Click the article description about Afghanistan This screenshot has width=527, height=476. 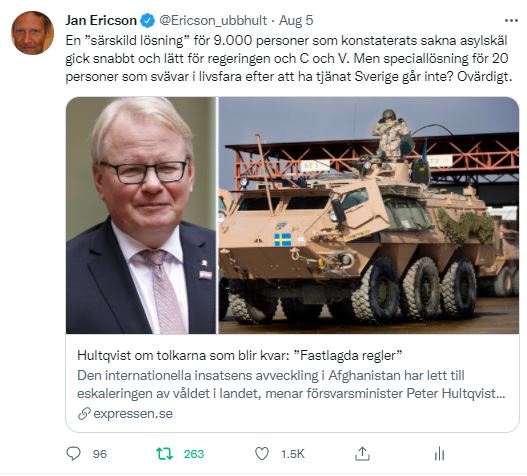(291, 384)
